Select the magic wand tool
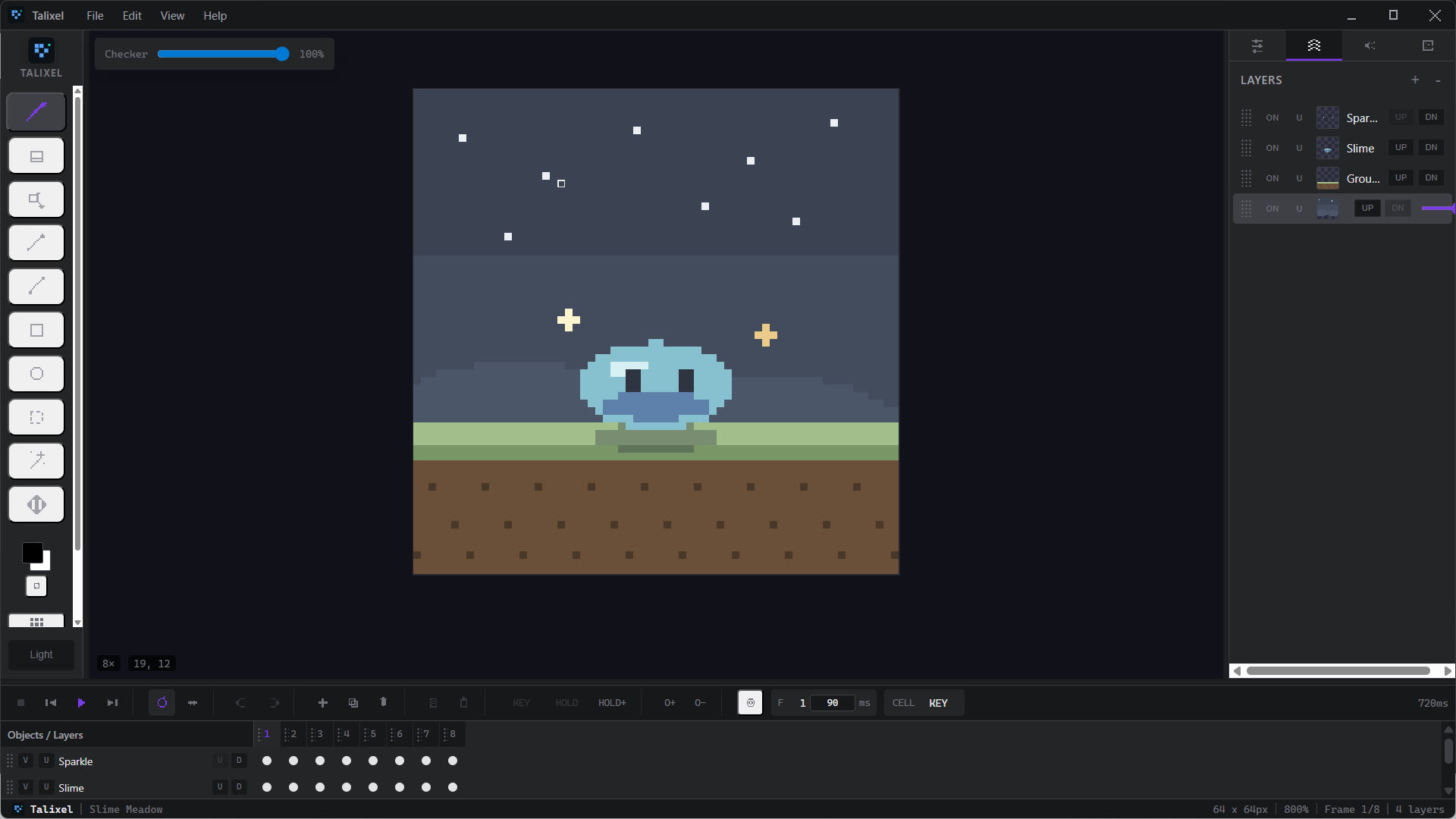1456x819 pixels. [36, 461]
